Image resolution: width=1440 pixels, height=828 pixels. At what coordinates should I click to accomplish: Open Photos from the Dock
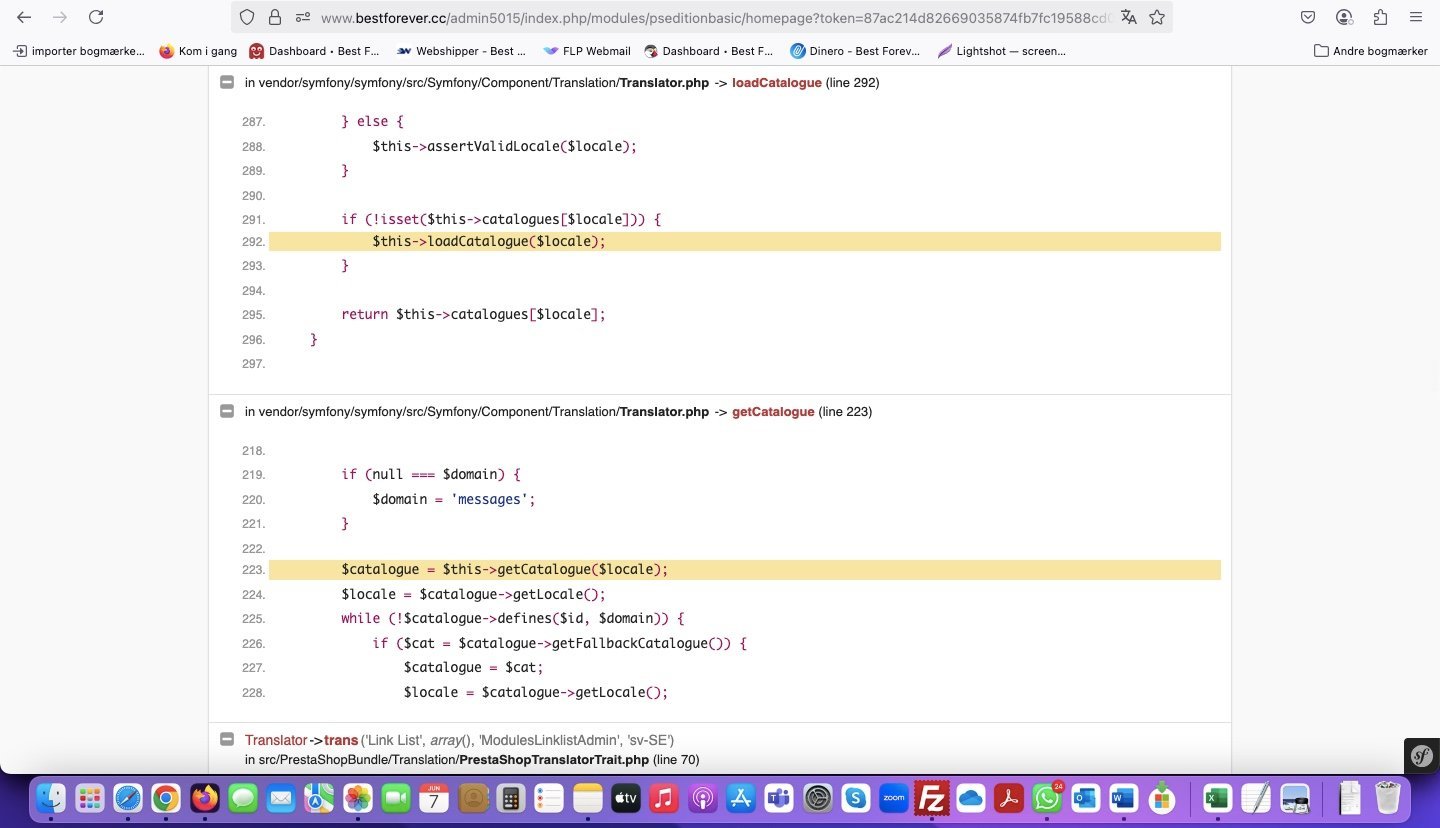coord(358,798)
